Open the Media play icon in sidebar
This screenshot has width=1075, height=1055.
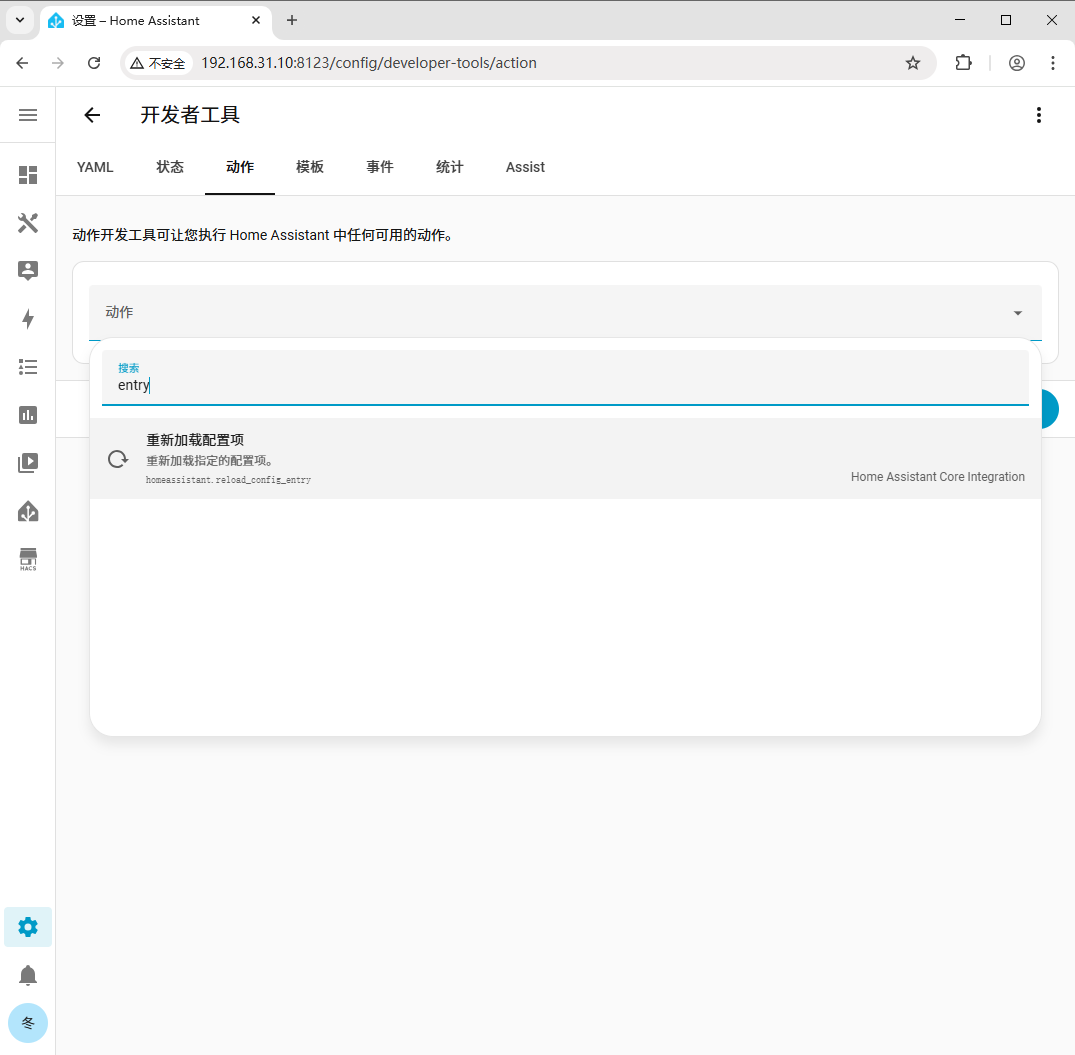coord(27,463)
